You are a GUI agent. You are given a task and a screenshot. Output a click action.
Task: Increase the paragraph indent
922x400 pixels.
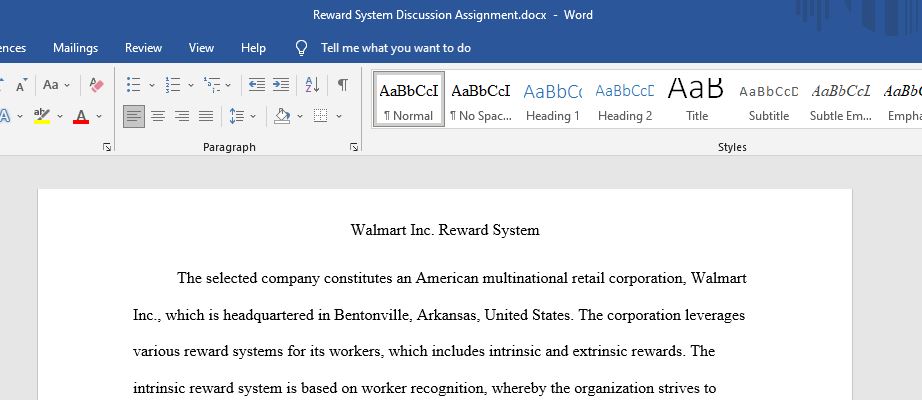(281, 85)
